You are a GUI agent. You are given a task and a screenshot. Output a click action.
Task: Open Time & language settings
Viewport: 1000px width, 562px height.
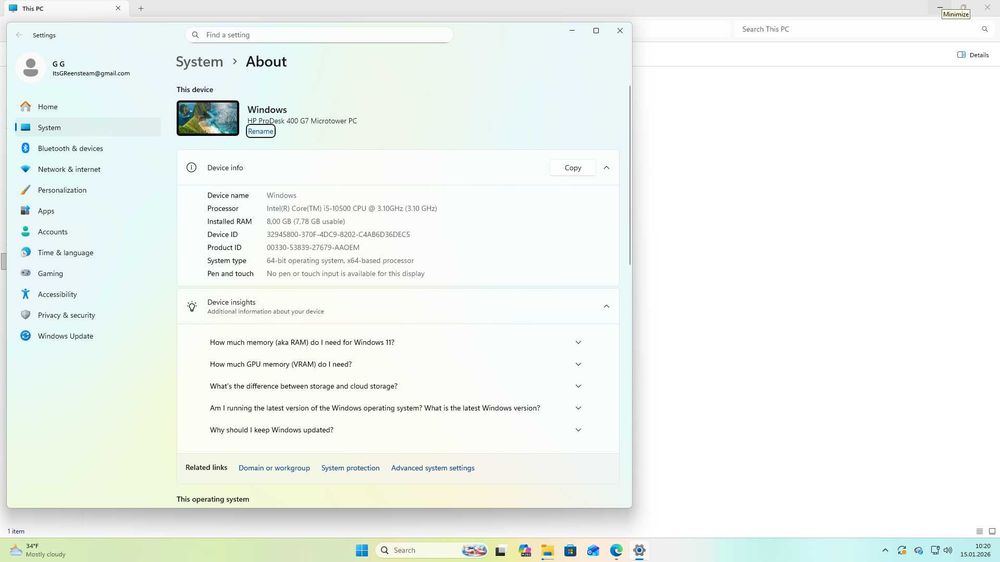[87, 253]
